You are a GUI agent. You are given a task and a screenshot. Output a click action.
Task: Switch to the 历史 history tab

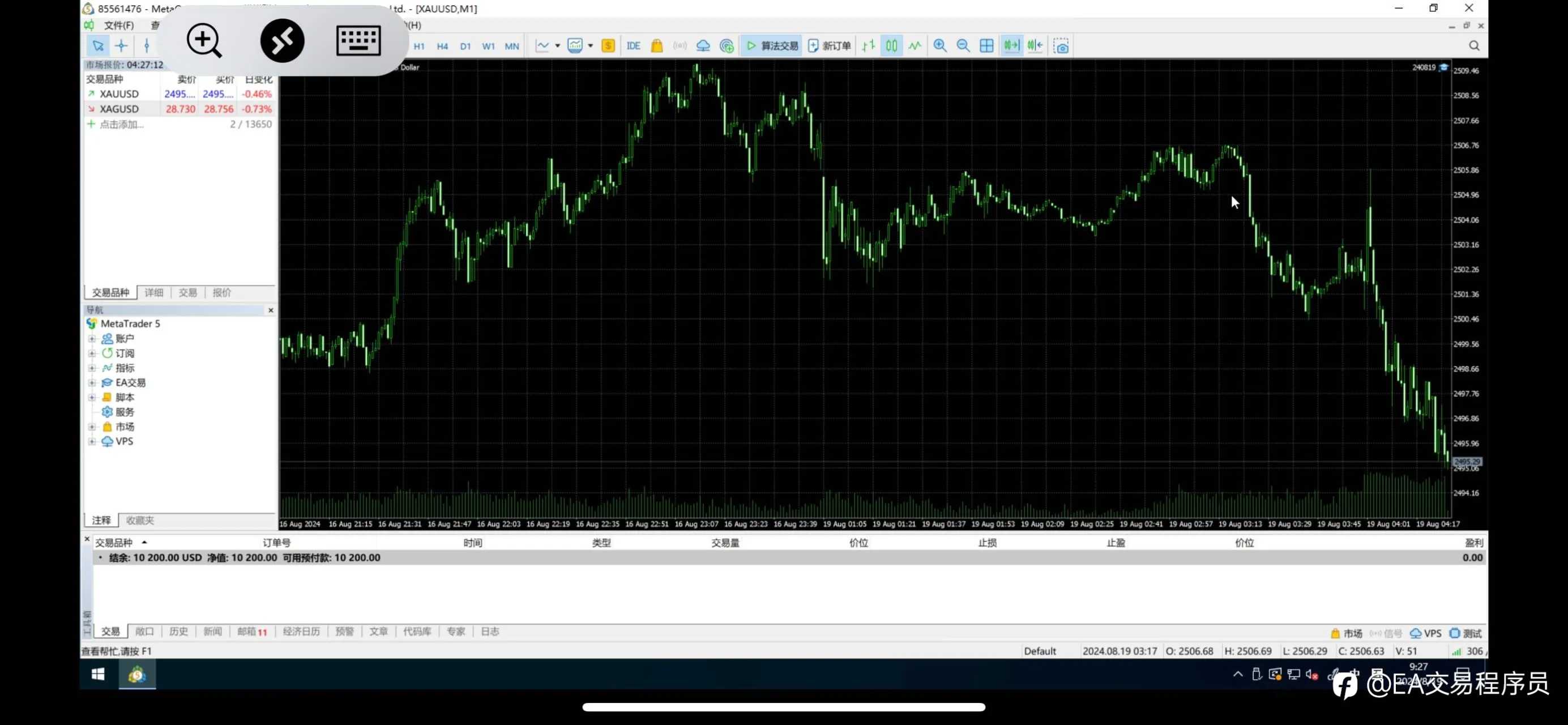click(178, 631)
